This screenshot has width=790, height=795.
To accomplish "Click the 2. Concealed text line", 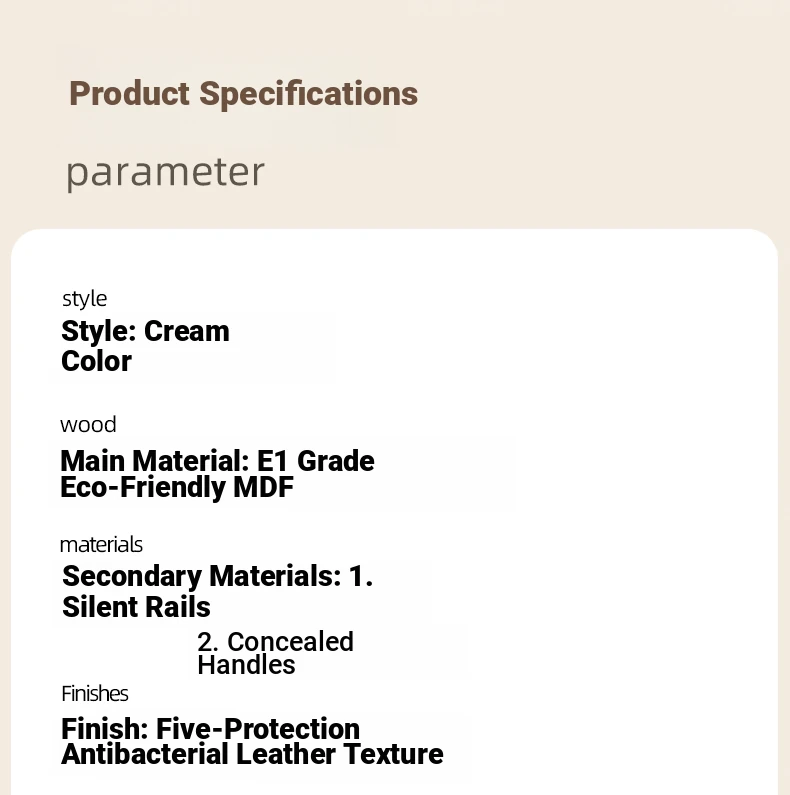I will coord(275,642).
